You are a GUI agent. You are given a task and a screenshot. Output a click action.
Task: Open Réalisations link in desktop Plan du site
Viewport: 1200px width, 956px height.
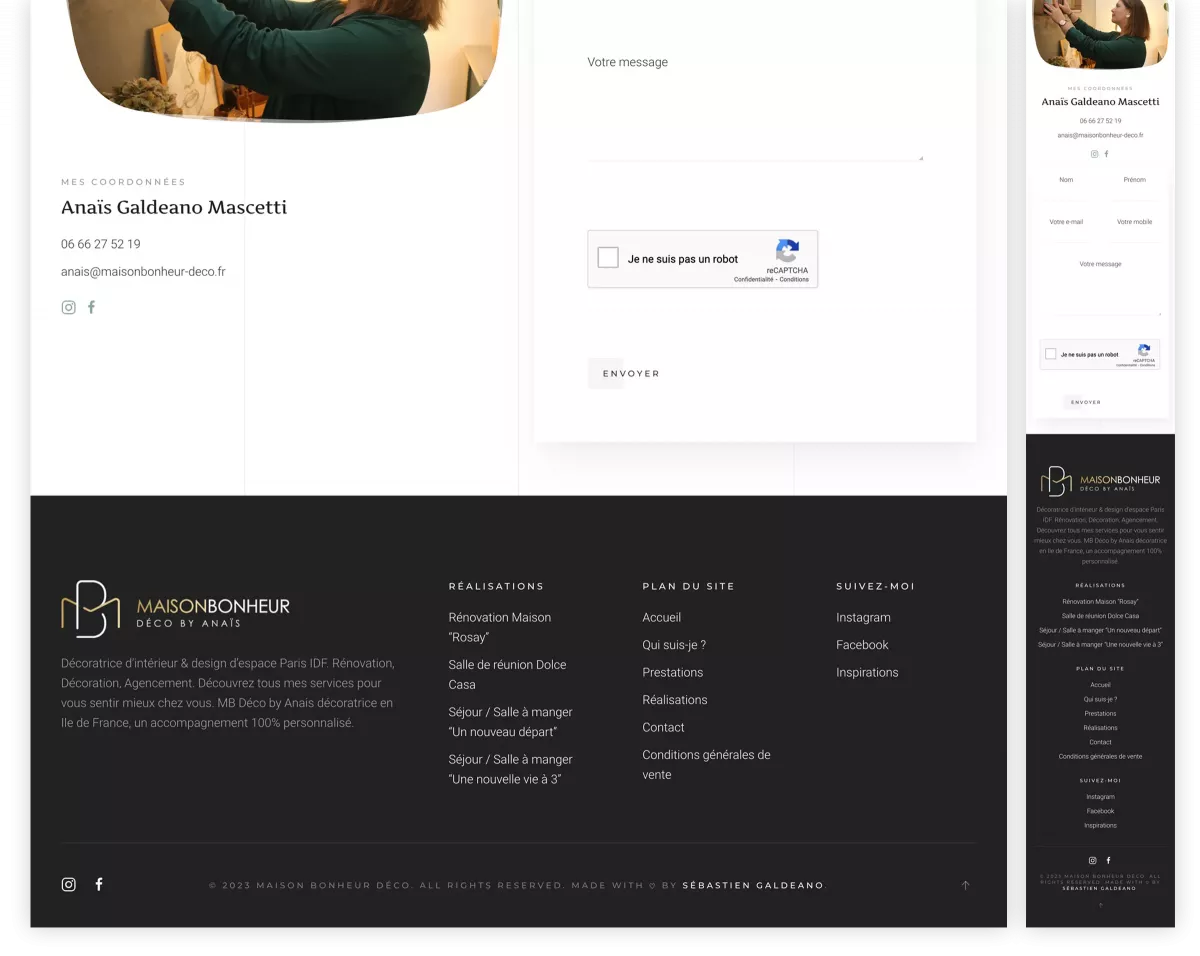[674, 700]
